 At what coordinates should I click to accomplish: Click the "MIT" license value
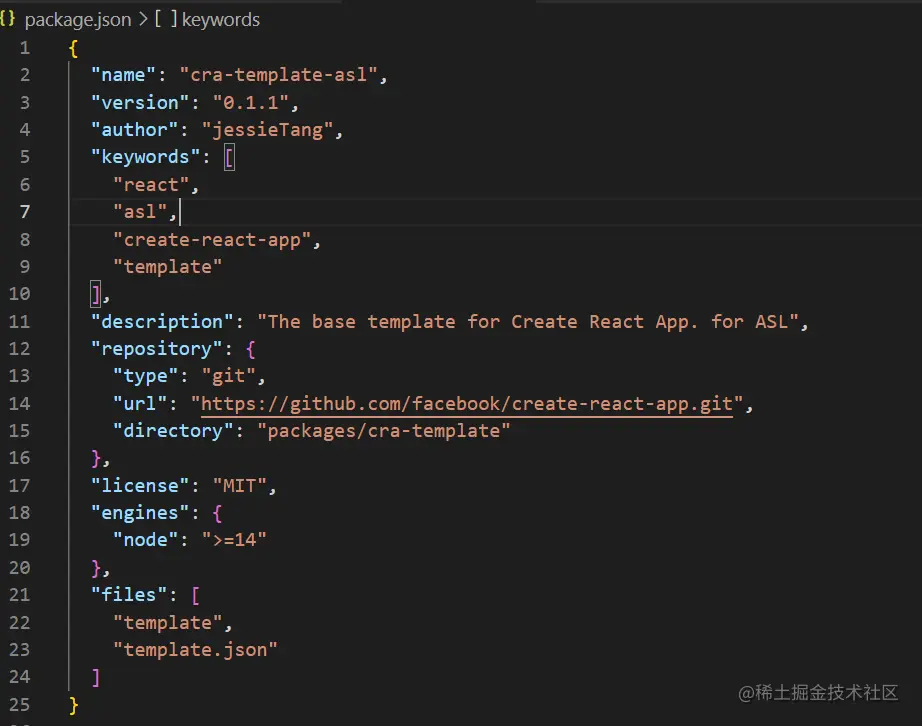click(240, 486)
